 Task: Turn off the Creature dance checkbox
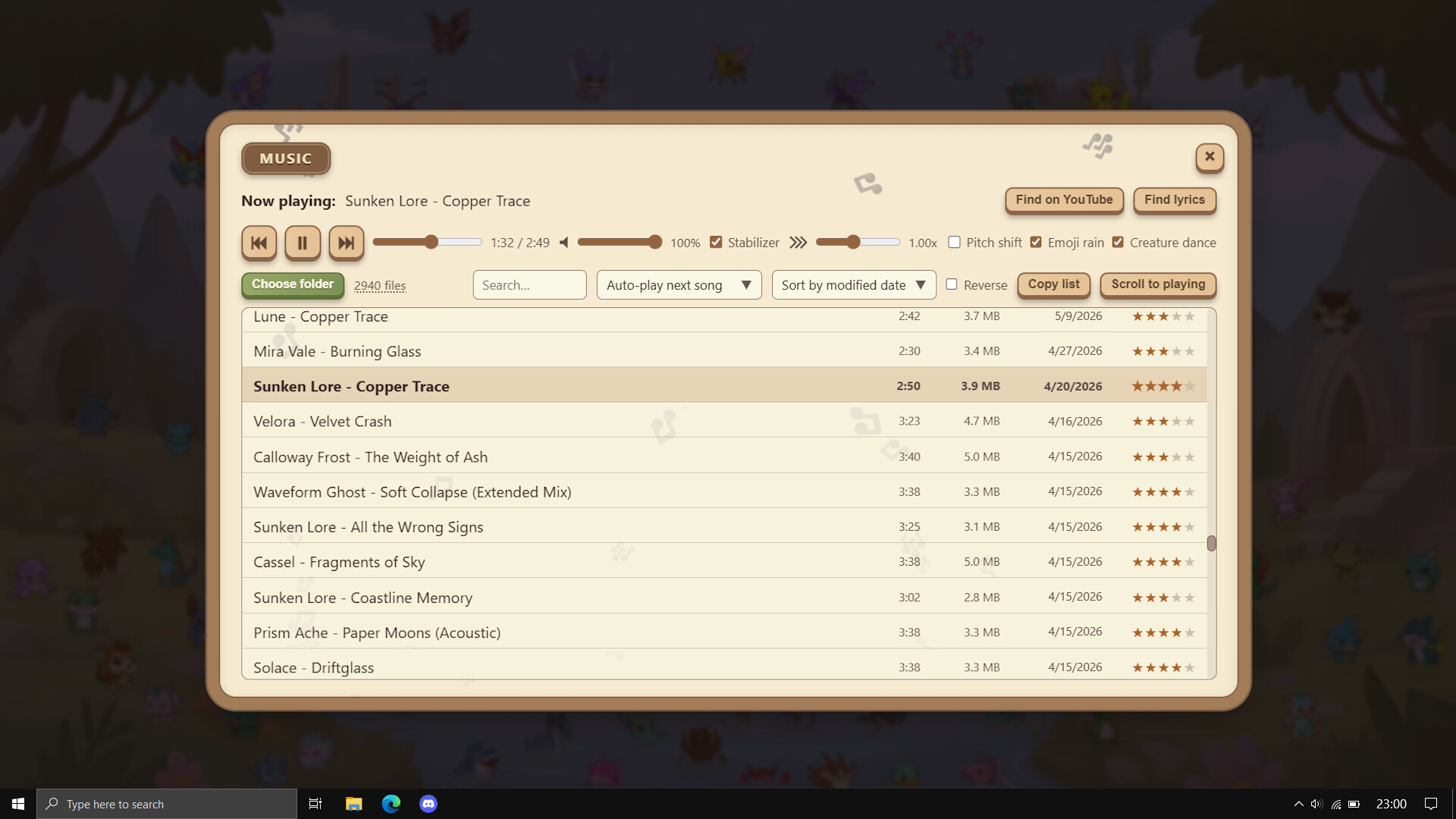pyautogui.click(x=1118, y=242)
